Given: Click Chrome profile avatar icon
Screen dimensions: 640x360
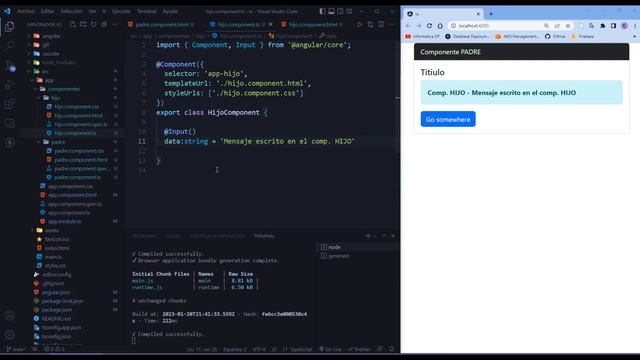Looking at the screenshot, I should [x=624, y=26].
